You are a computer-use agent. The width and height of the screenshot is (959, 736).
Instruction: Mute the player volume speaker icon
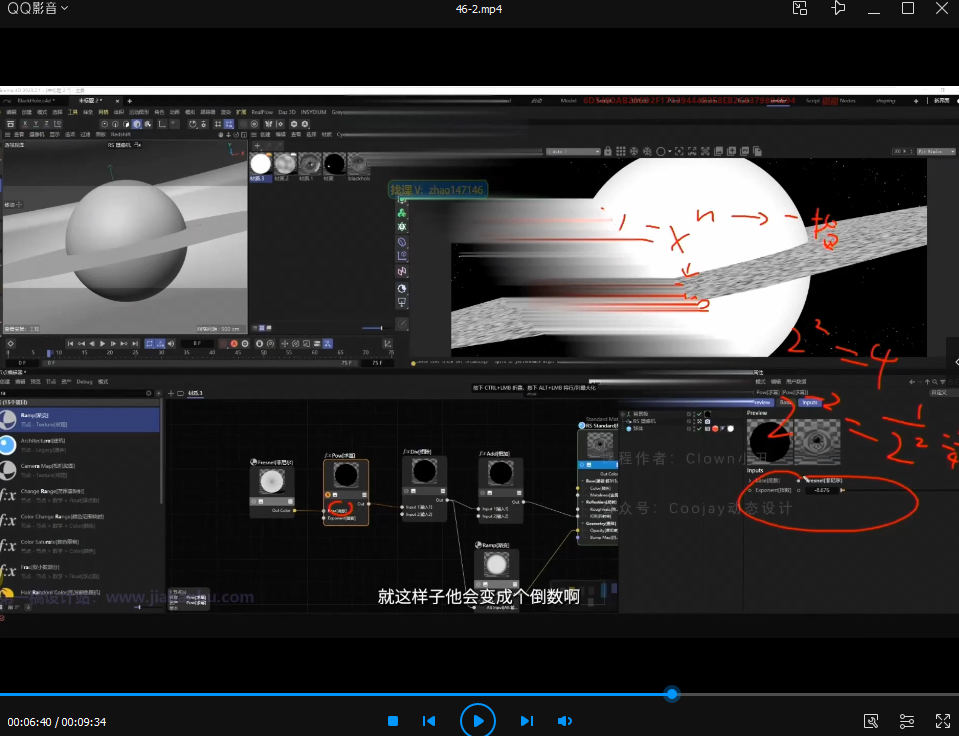click(565, 721)
